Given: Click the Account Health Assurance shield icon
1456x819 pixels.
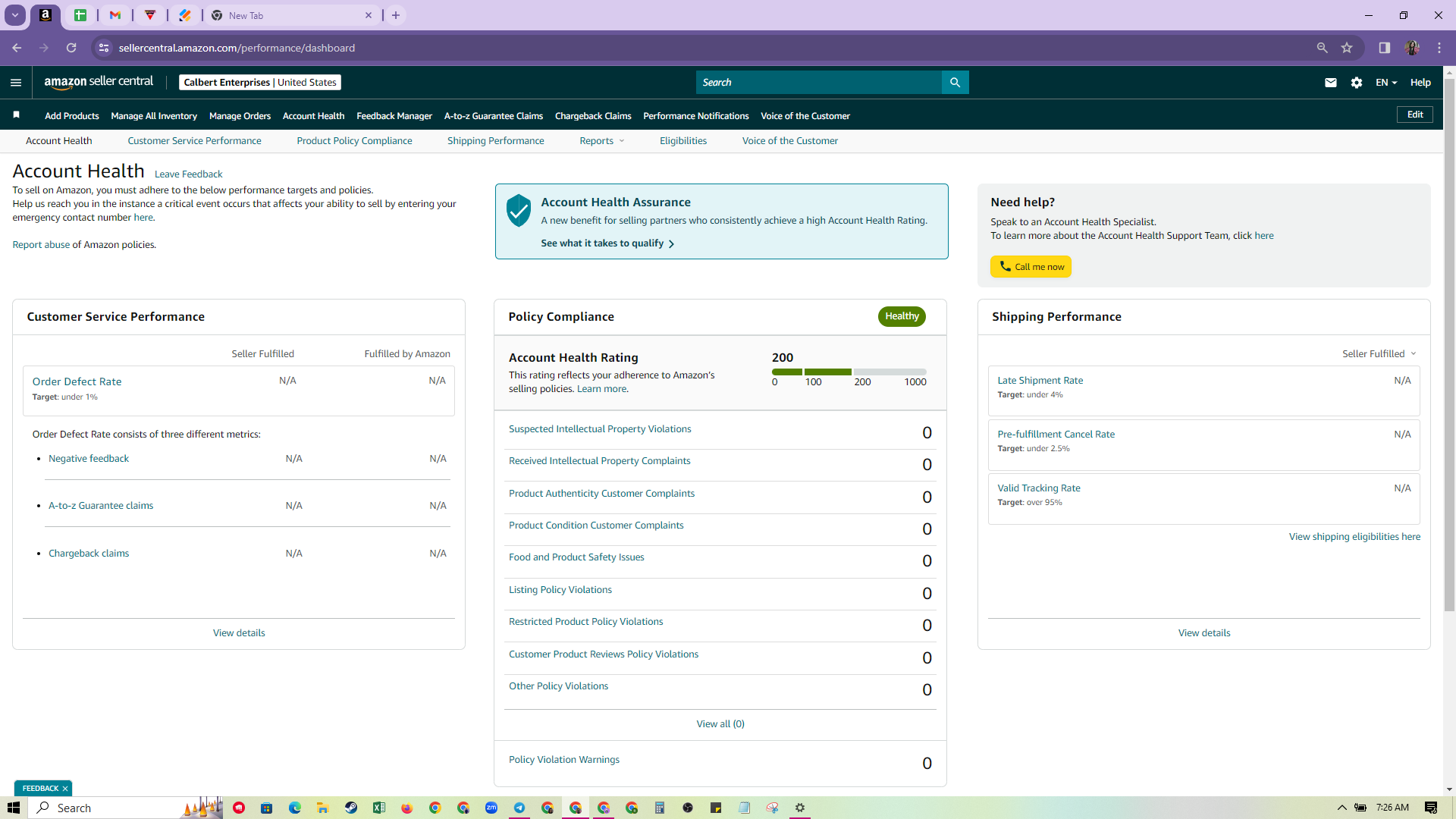Looking at the screenshot, I should click(519, 210).
